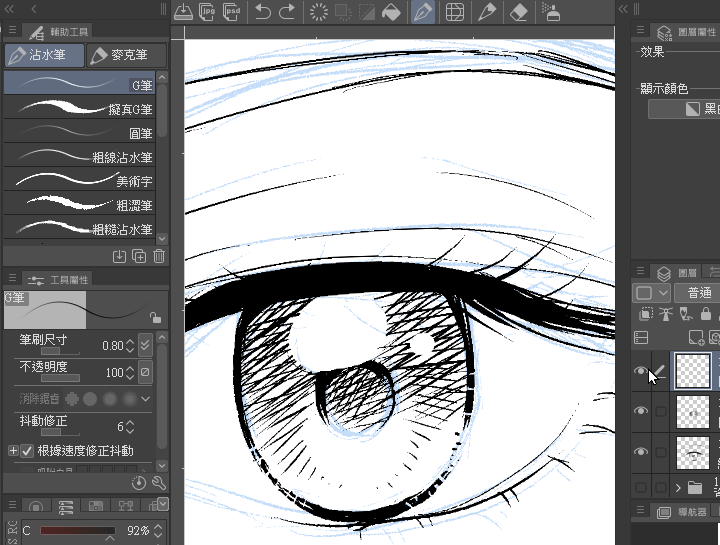Select the Eraser tool icon
The image size is (720, 545).
tap(518, 12)
